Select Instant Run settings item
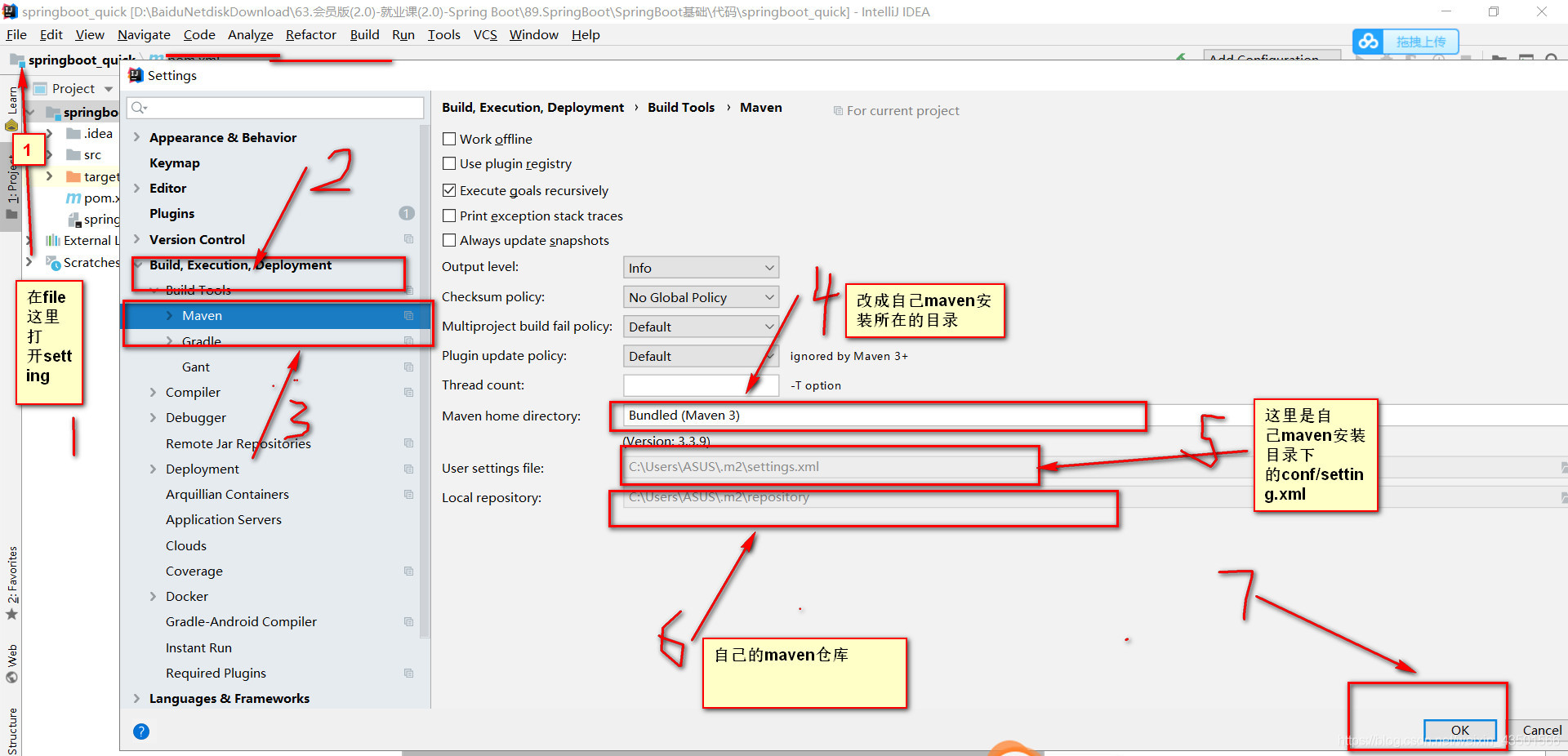The width and height of the screenshot is (1568, 756). pyautogui.click(x=198, y=648)
